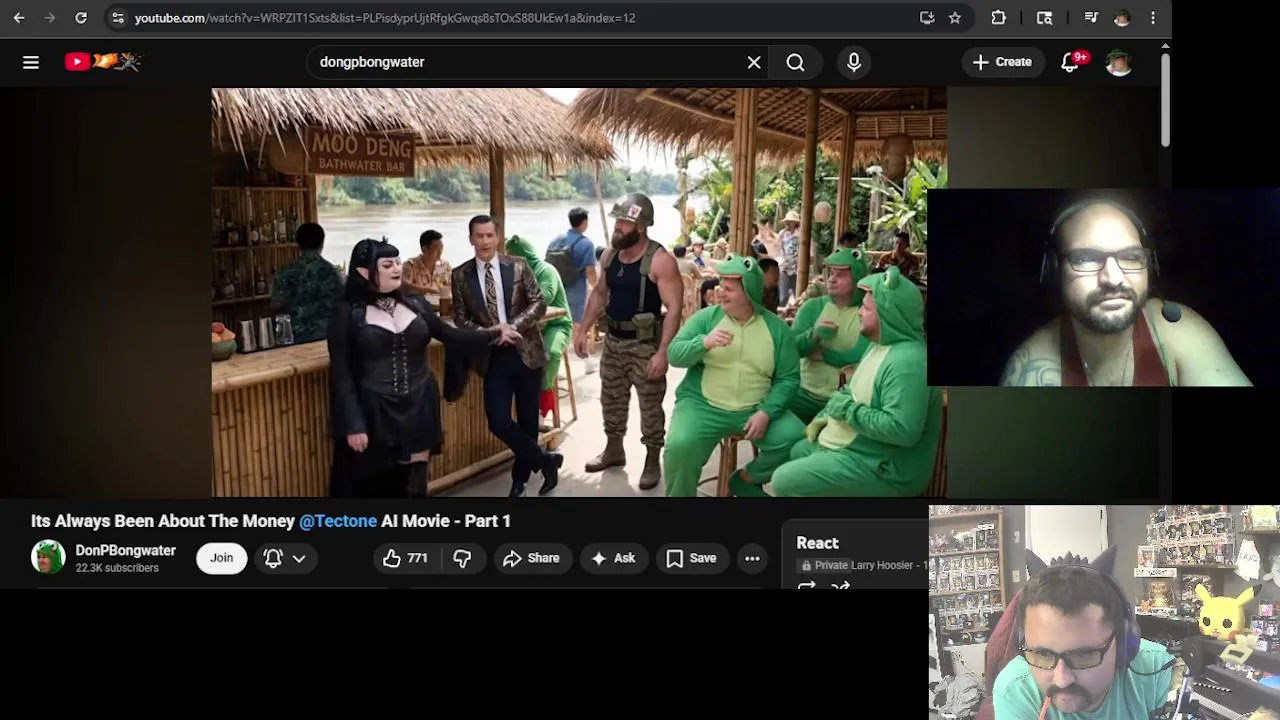Click the Larry Hoosier playlist owner text

tap(882, 565)
